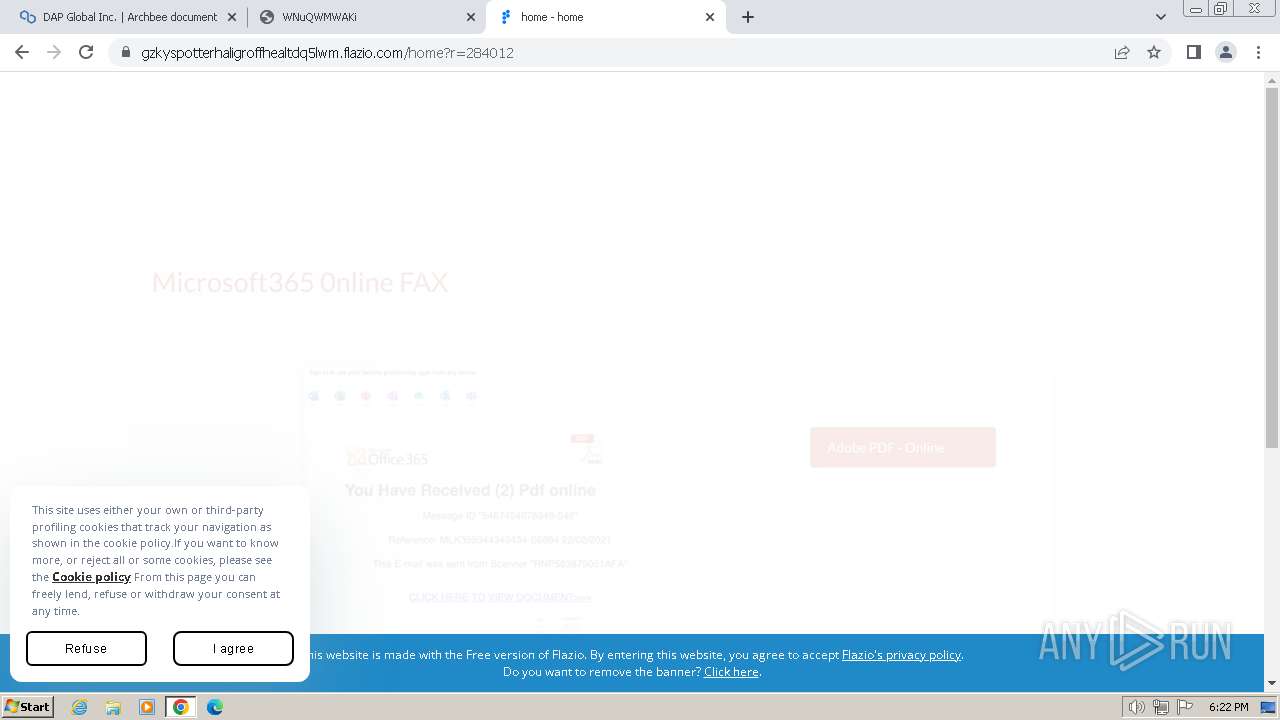Expand tab search dropdown arrow
Viewport: 1280px width, 720px height.
coord(1161,17)
